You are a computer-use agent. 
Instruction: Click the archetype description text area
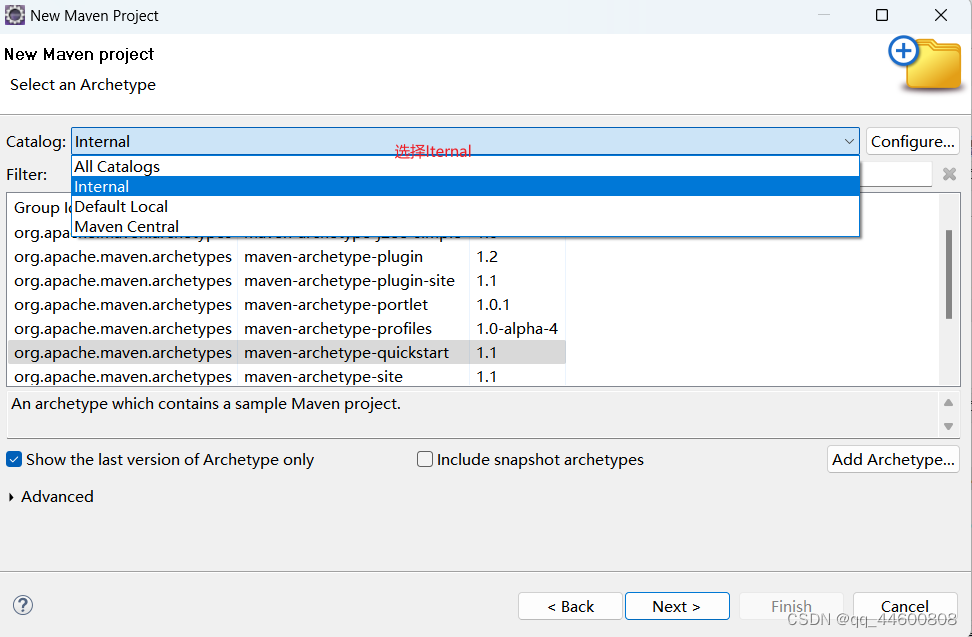pos(472,414)
